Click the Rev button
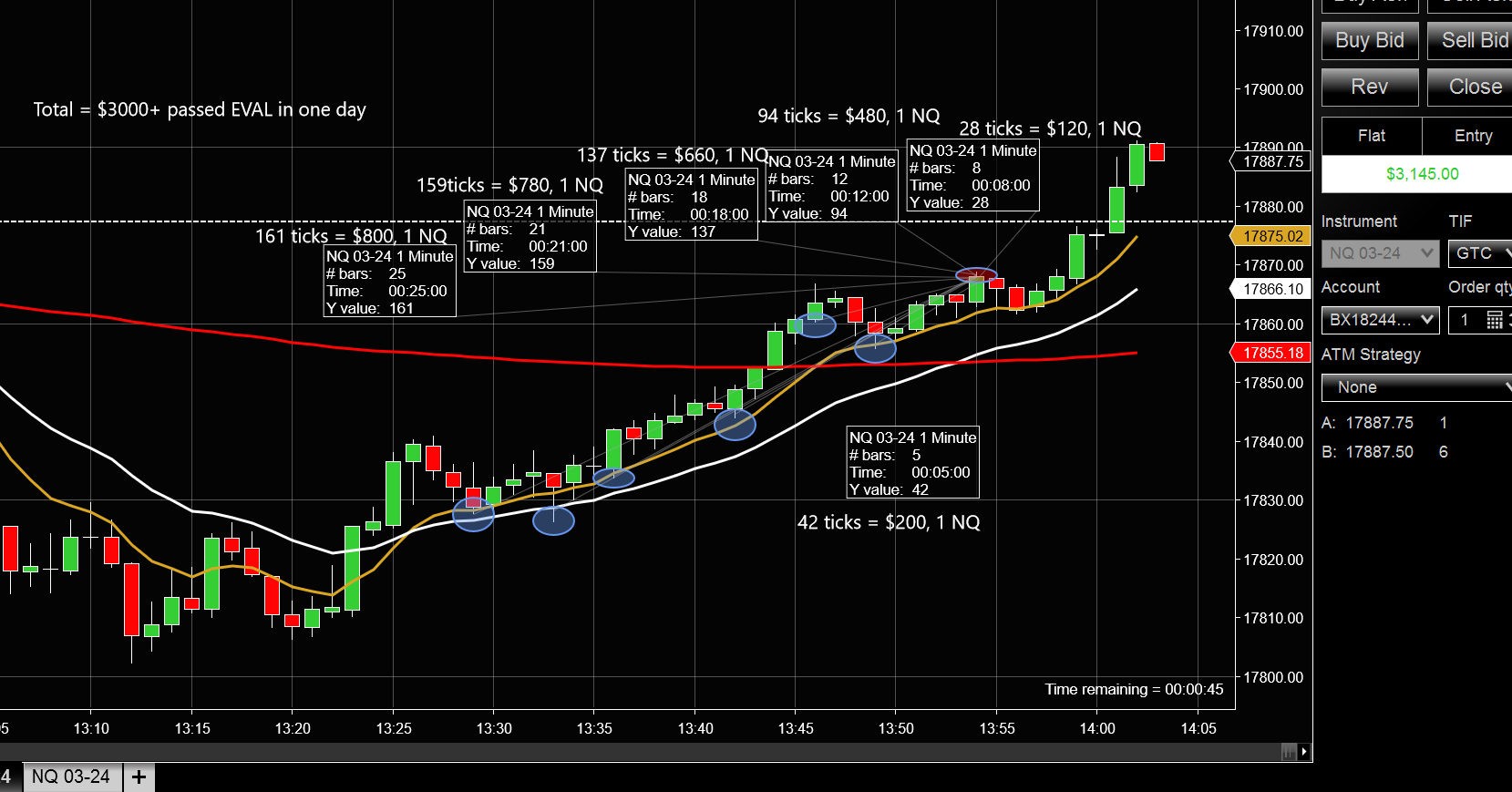This screenshot has width=1512, height=792. 1370,87
